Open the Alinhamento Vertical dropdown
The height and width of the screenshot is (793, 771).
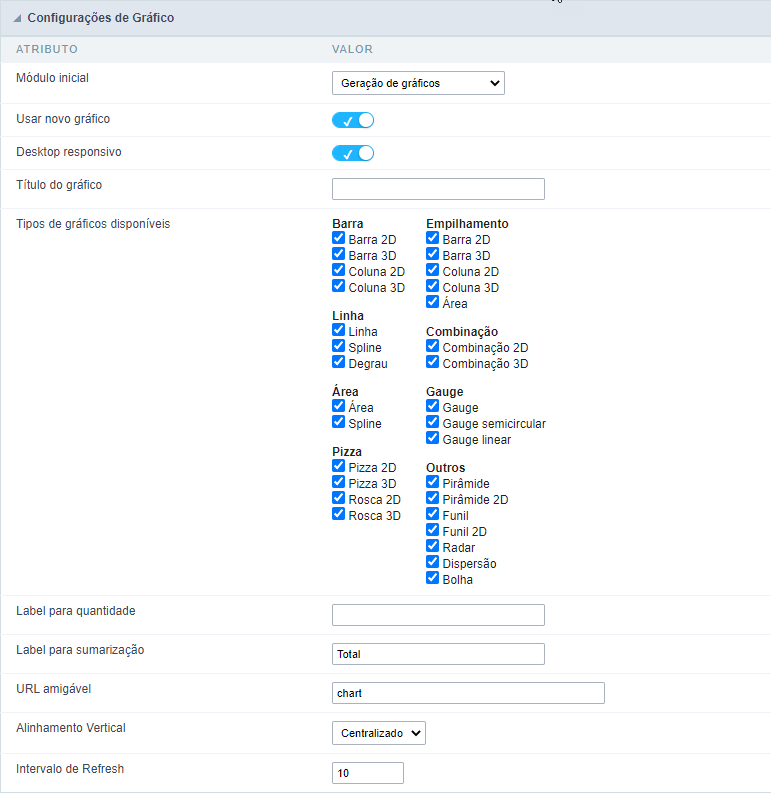pos(378,733)
